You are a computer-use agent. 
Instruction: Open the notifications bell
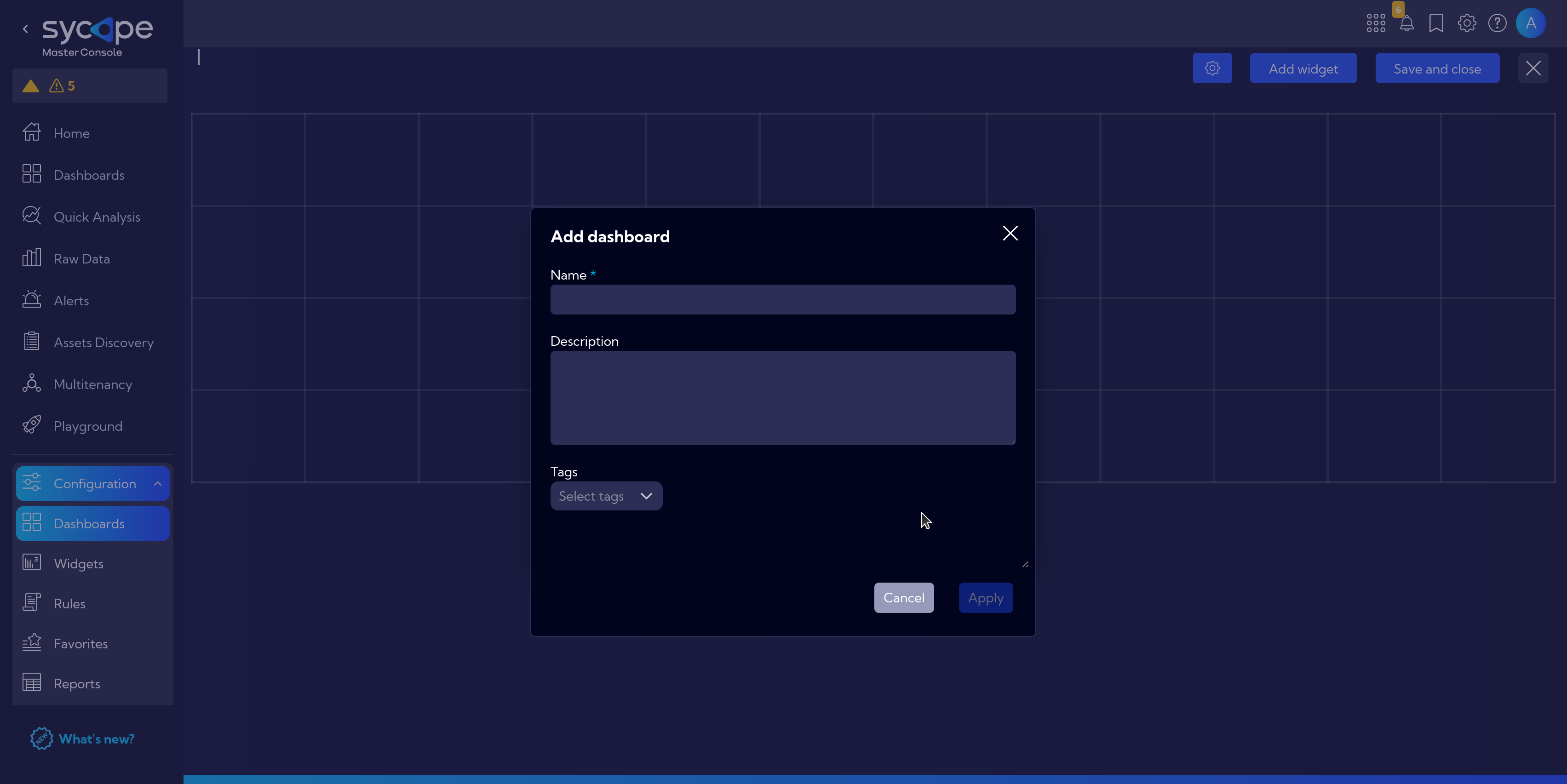[x=1406, y=24]
